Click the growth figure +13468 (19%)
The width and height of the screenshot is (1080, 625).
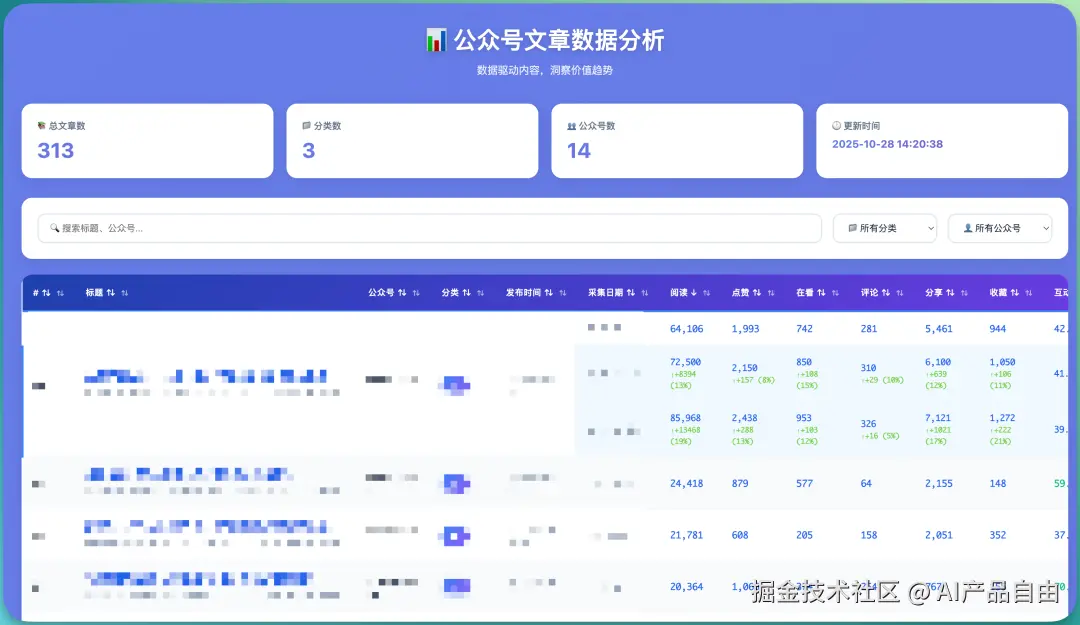coord(685,436)
